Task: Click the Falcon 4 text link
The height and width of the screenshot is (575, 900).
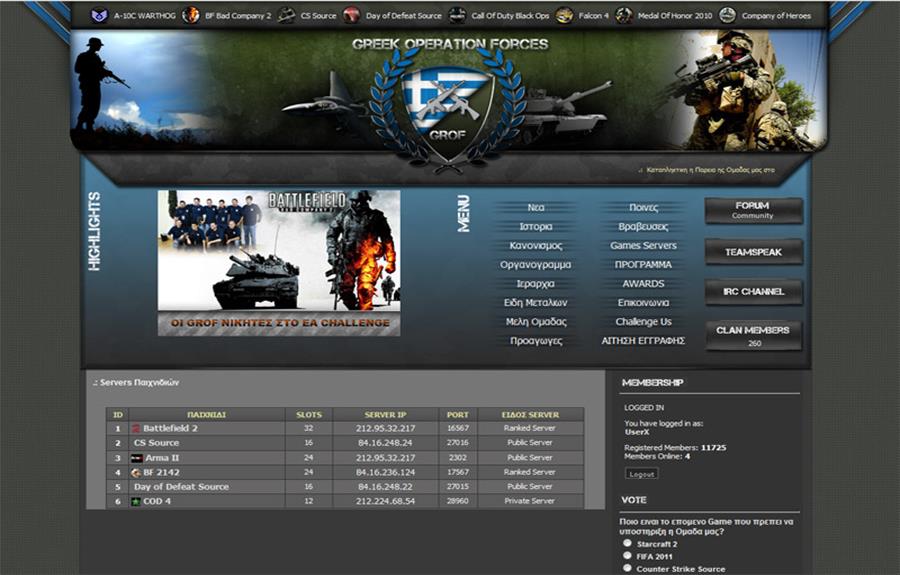Action: (x=593, y=16)
